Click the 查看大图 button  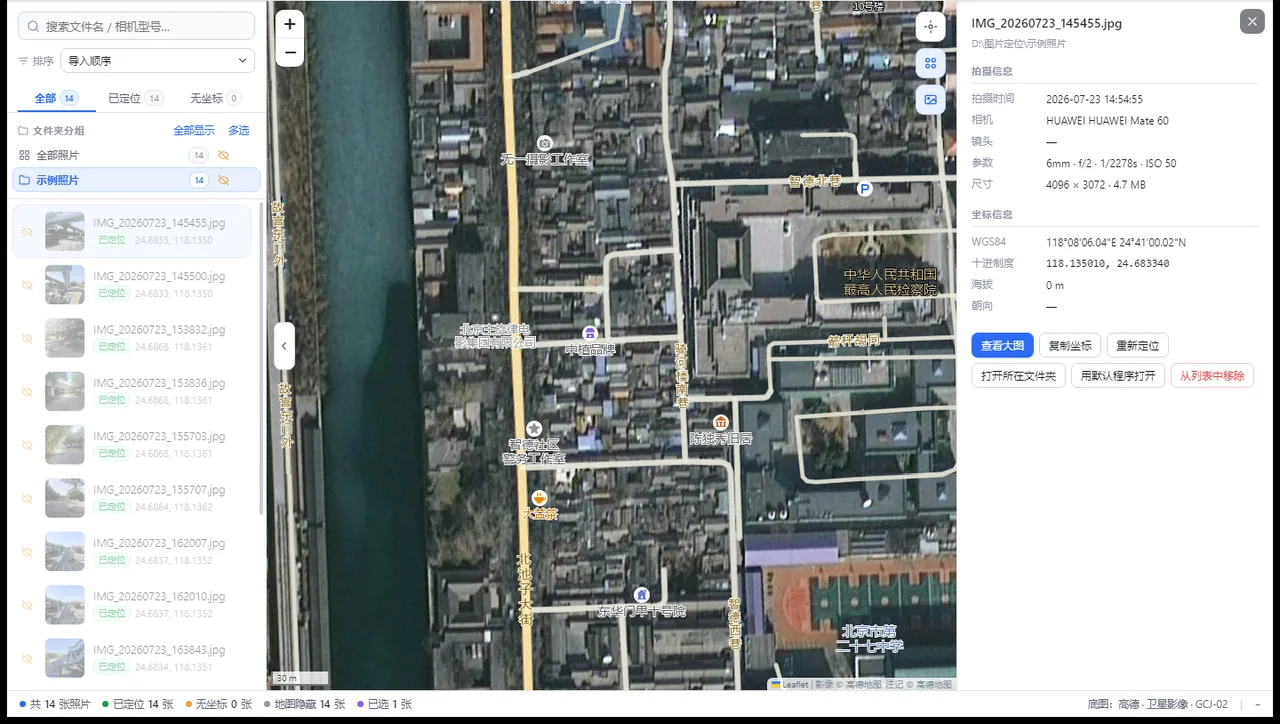click(1002, 346)
